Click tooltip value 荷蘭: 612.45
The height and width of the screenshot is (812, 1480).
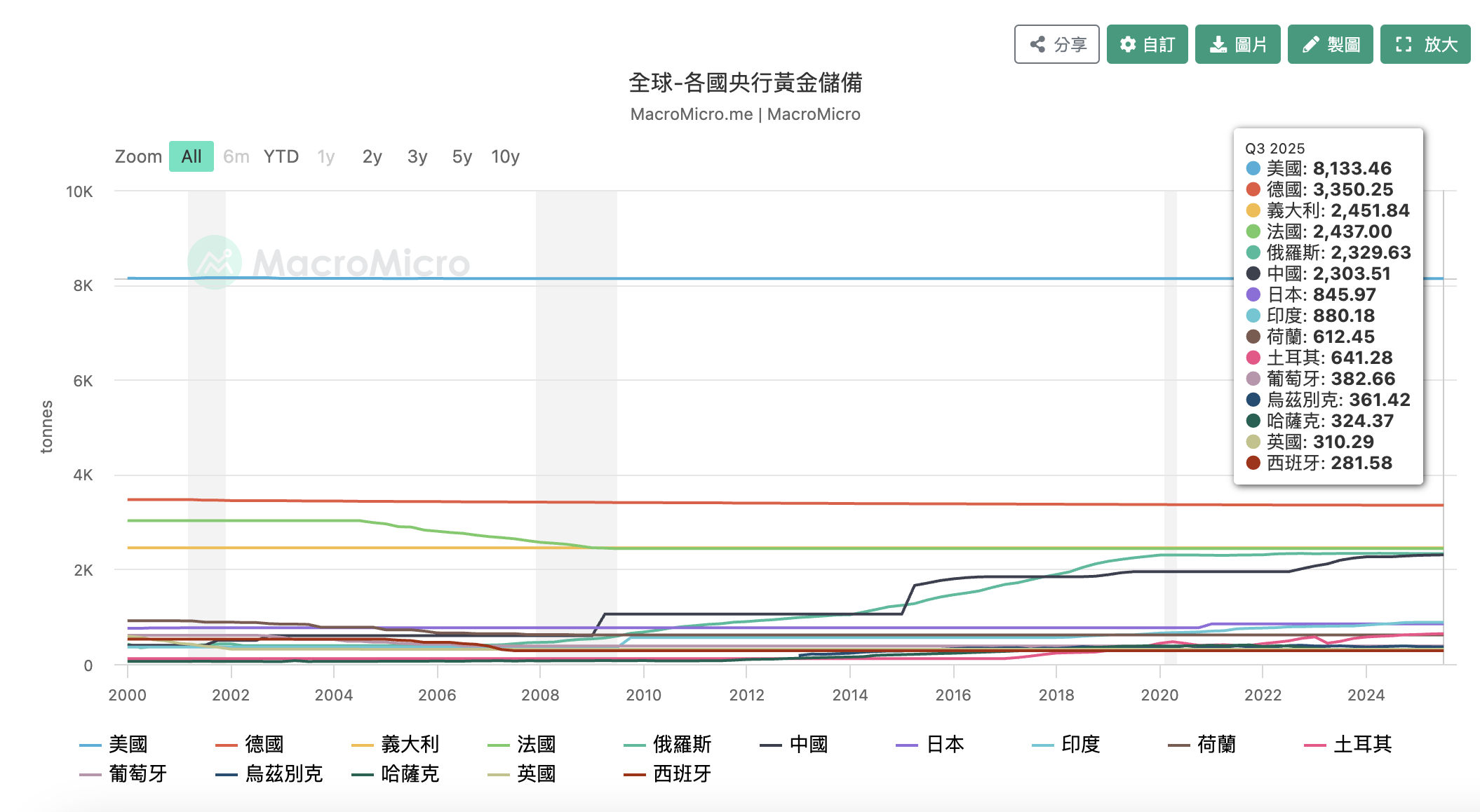(1310, 337)
